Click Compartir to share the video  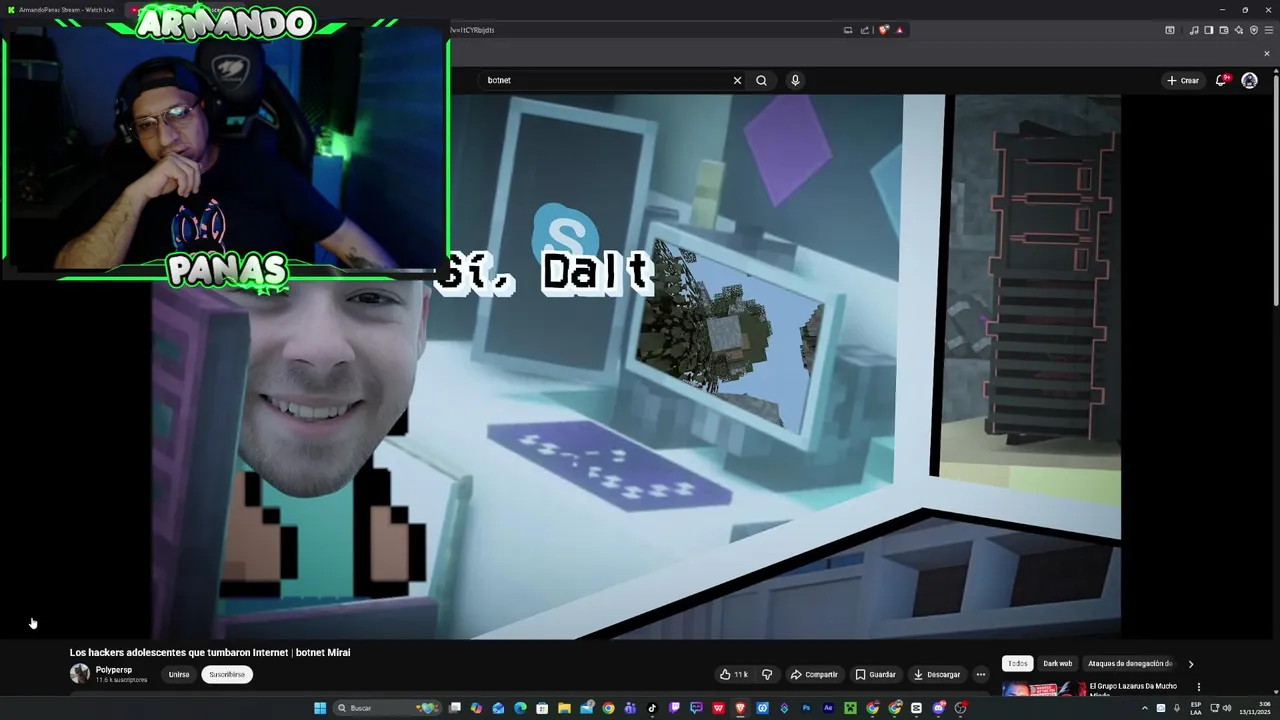pos(814,674)
